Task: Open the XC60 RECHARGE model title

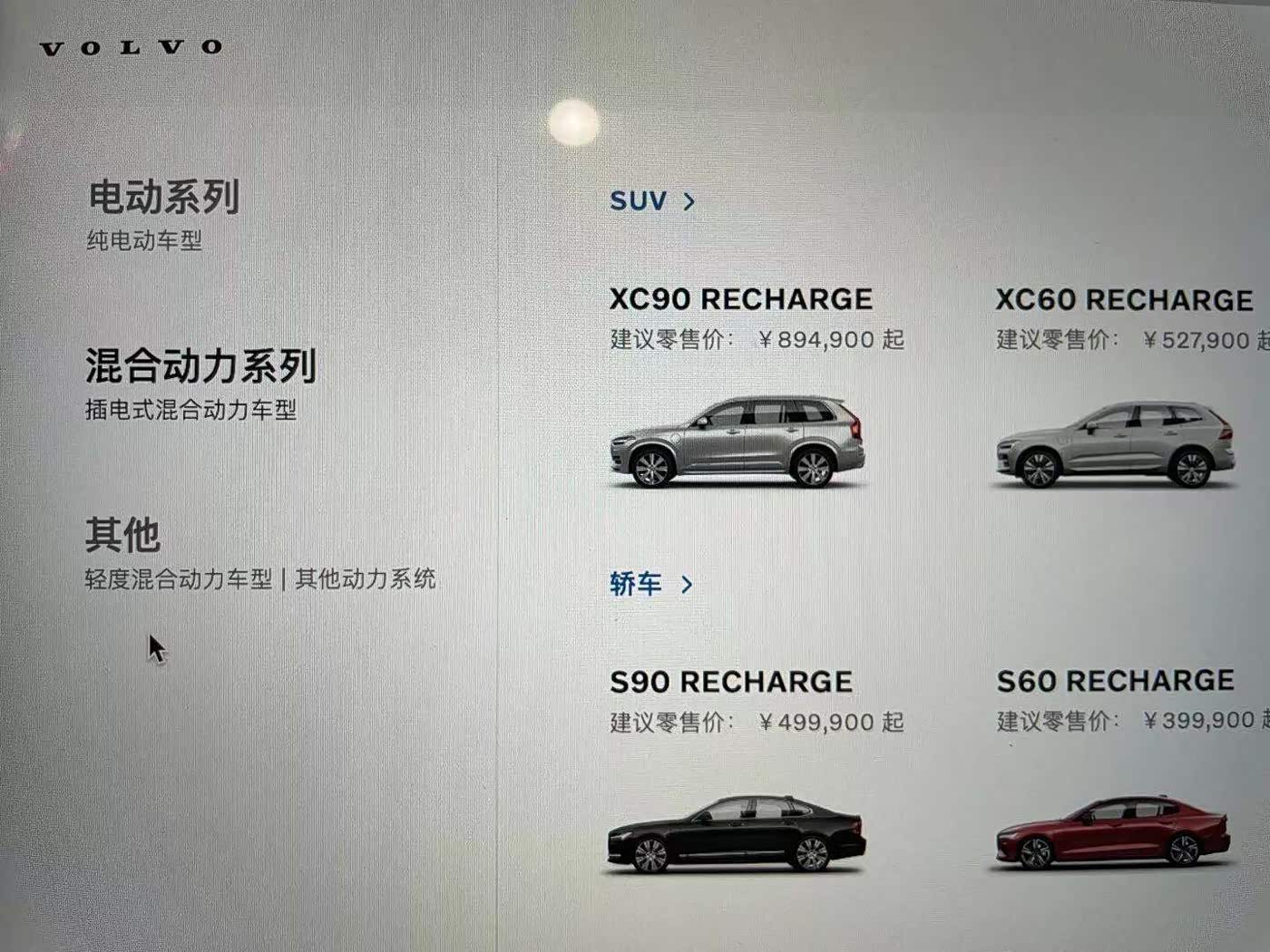Action: [x=1124, y=300]
